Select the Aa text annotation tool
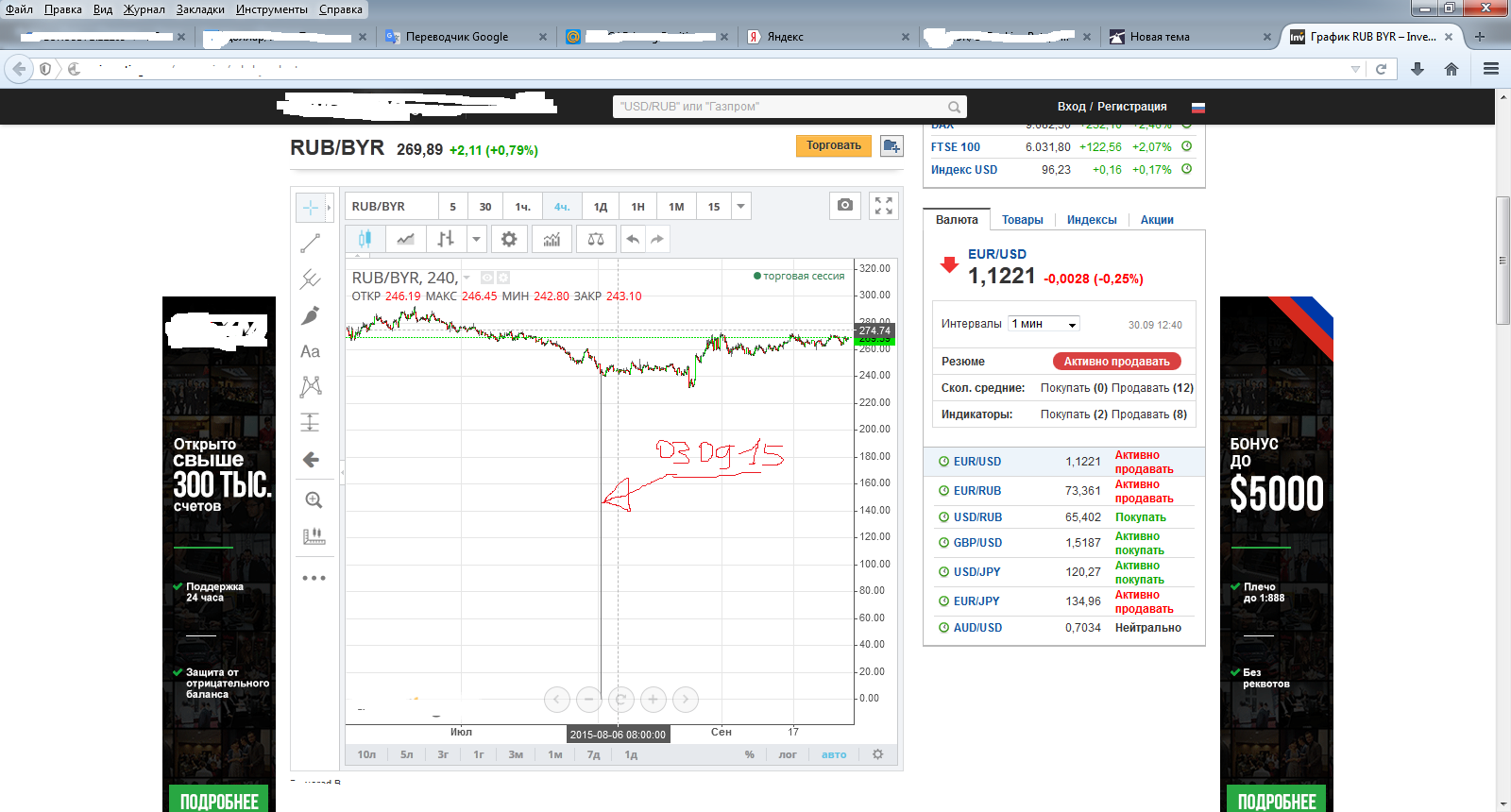Image resolution: width=1511 pixels, height=812 pixels. pyautogui.click(x=310, y=351)
